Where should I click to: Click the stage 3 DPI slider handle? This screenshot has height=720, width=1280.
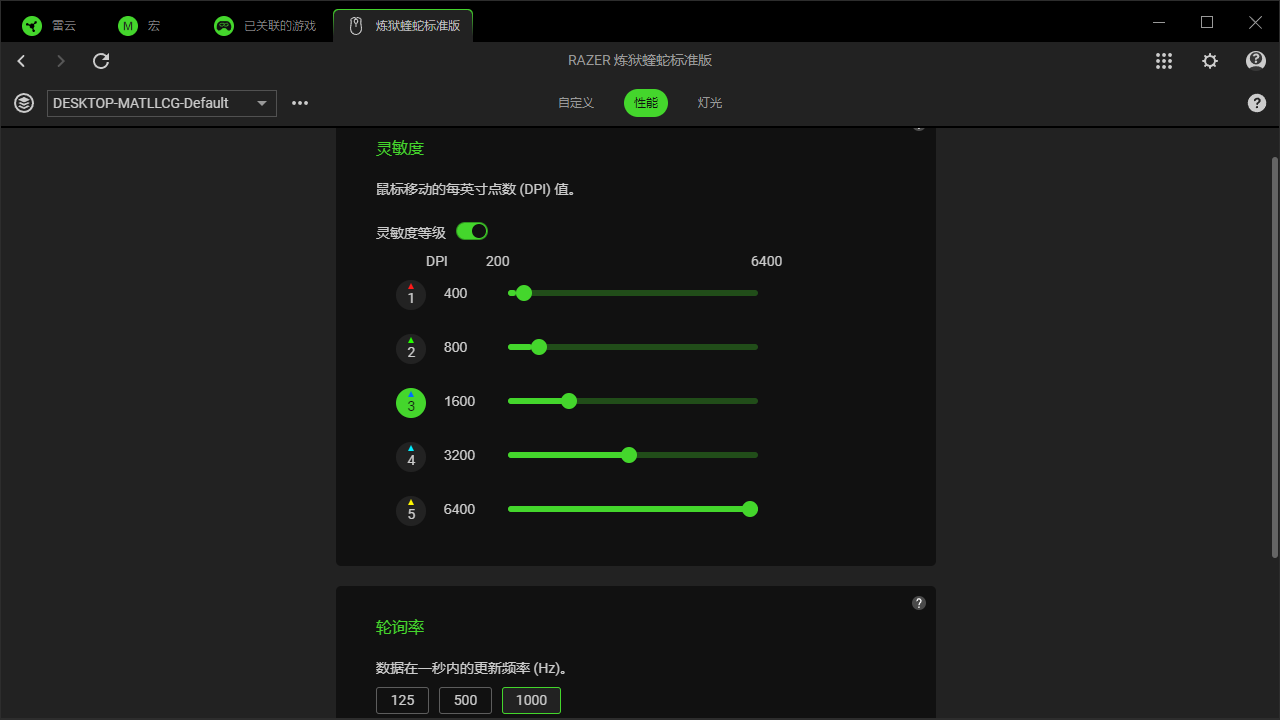pyautogui.click(x=569, y=401)
